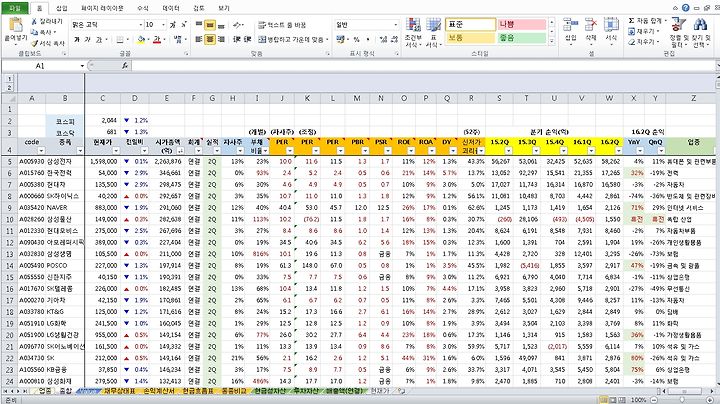The width and height of the screenshot is (720, 404).
Task: Switch to the View (보기) tab
Action: point(224,8)
